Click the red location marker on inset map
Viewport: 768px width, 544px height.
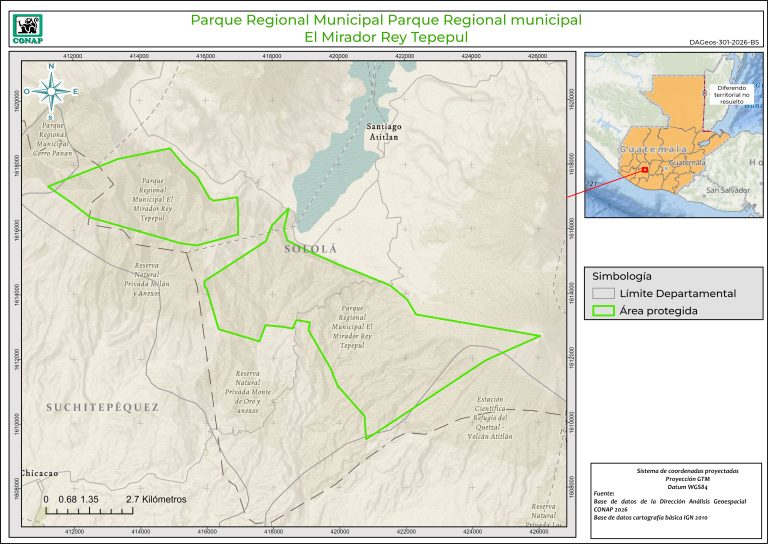point(645,169)
